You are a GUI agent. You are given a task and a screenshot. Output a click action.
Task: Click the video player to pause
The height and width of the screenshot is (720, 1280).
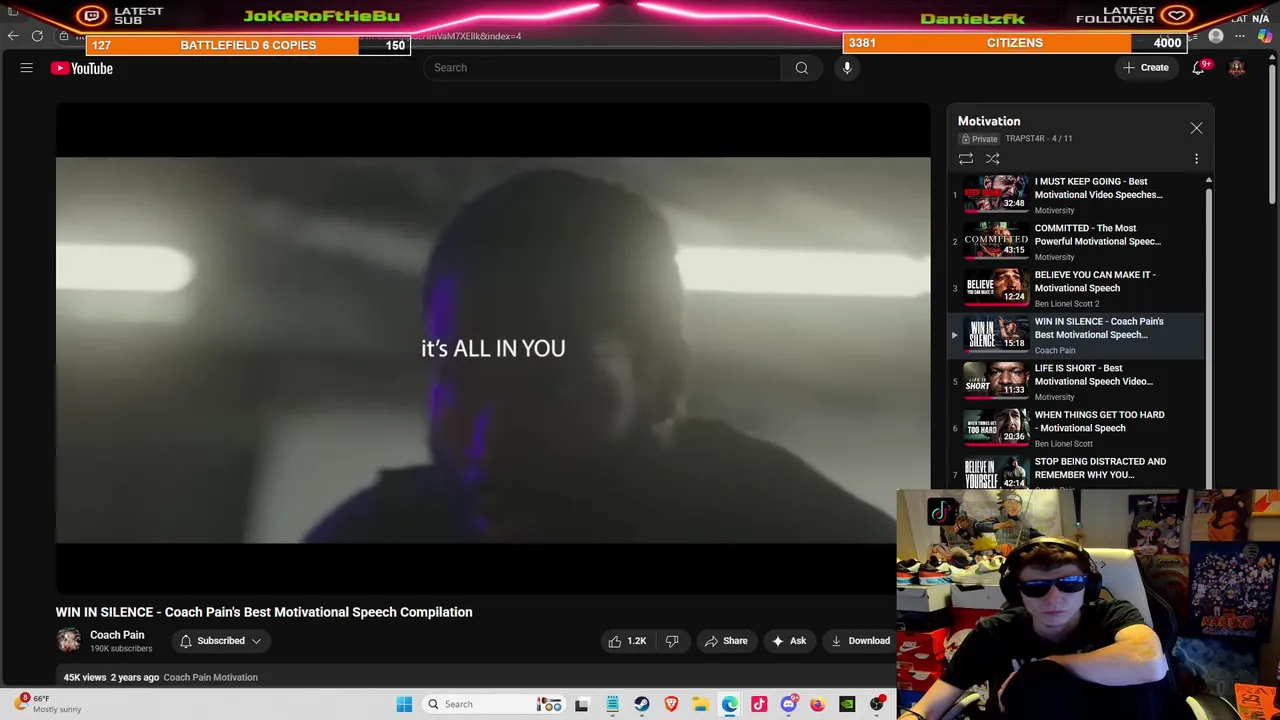493,348
